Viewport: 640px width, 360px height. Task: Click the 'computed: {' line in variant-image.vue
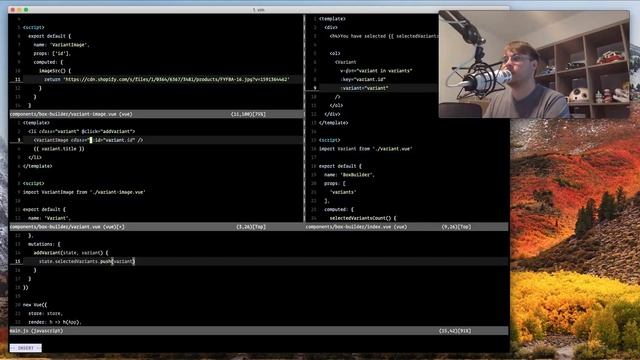pyautogui.click(x=48, y=62)
